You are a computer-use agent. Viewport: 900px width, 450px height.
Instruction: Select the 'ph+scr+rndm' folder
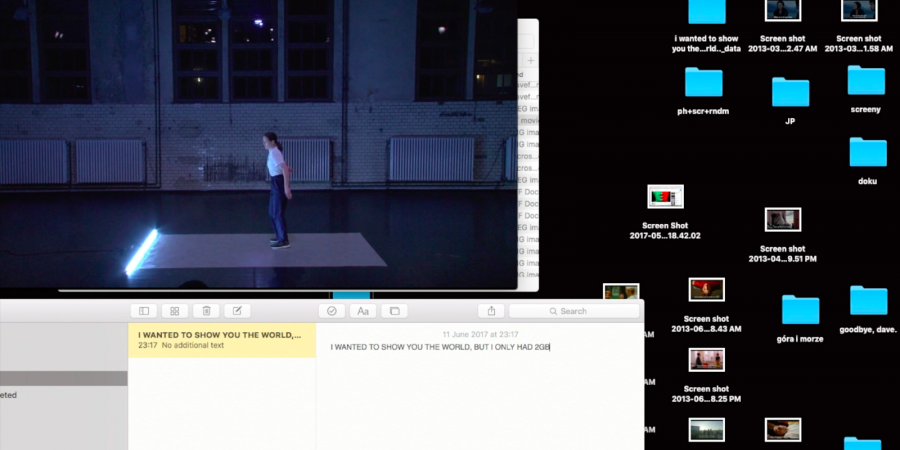[x=703, y=82]
